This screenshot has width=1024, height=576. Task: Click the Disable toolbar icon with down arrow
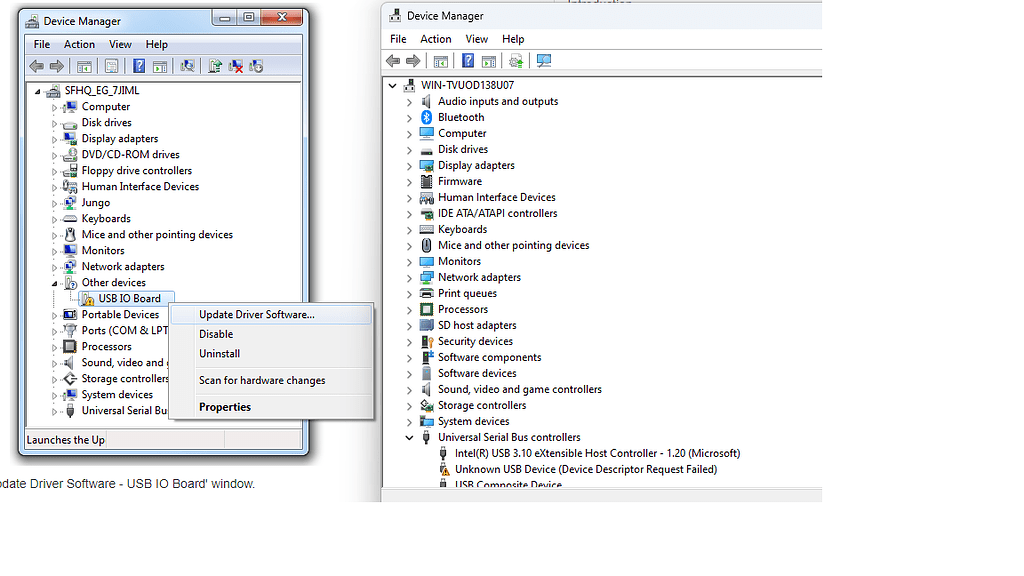coord(256,66)
